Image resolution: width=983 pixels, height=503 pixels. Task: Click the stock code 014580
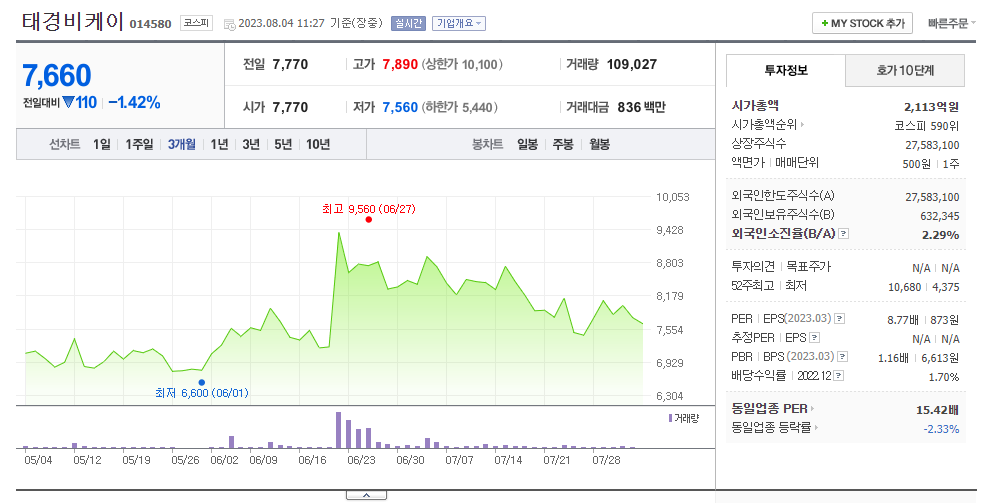[x=150, y=24]
